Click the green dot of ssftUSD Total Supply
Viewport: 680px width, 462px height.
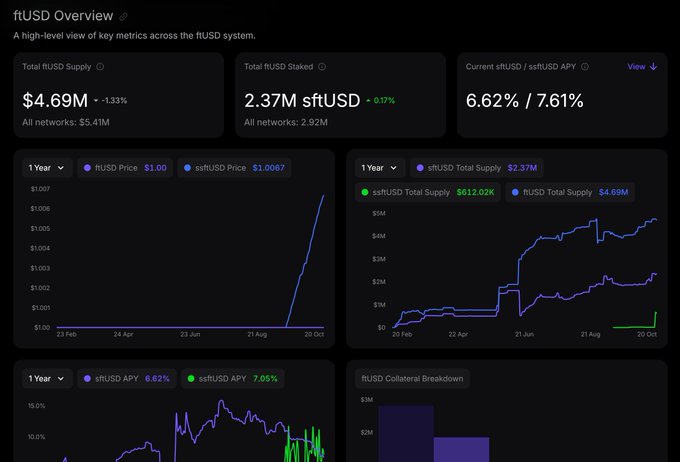click(365, 192)
